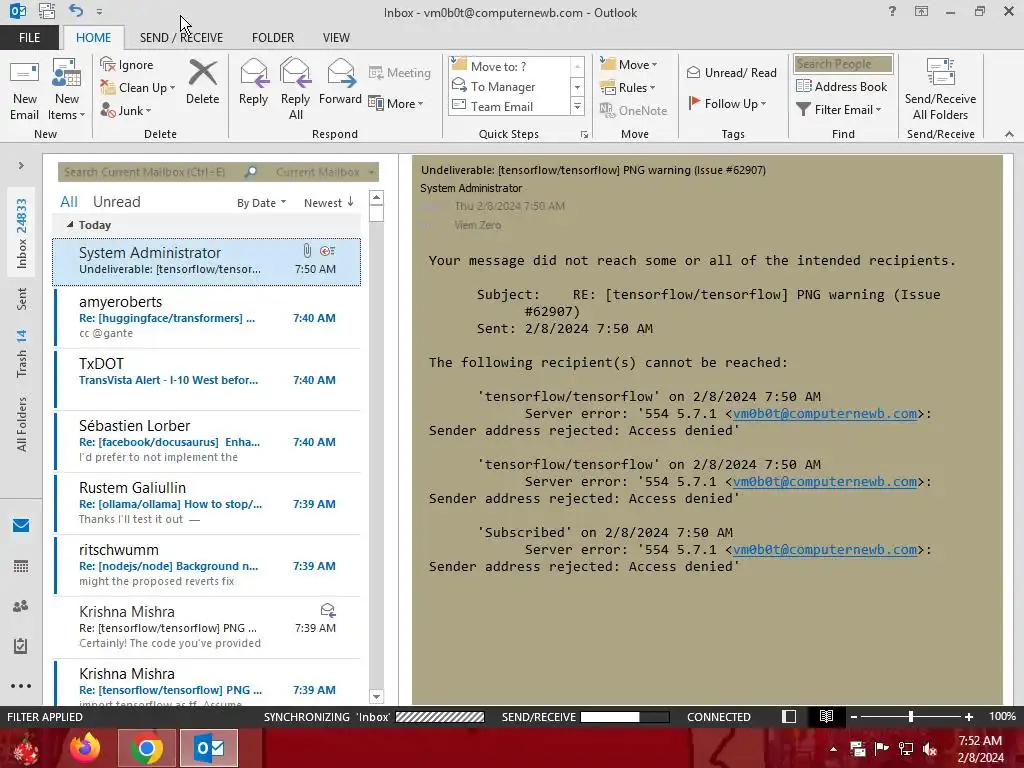Image resolution: width=1024 pixels, height=768 pixels.
Task: Open the Current Mailbox scope dropdown
Action: coord(325,172)
